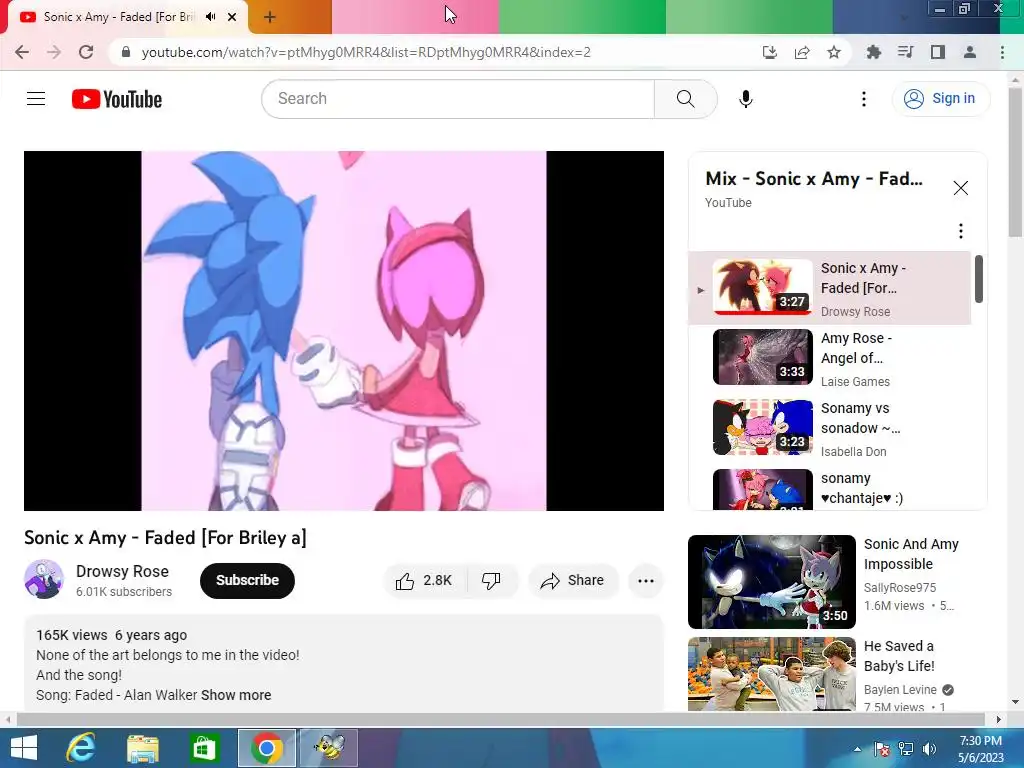Screen dimensions: 1024x768
Task: Subscribe to Drowsy Rose
Action: (x=248, y=580)
